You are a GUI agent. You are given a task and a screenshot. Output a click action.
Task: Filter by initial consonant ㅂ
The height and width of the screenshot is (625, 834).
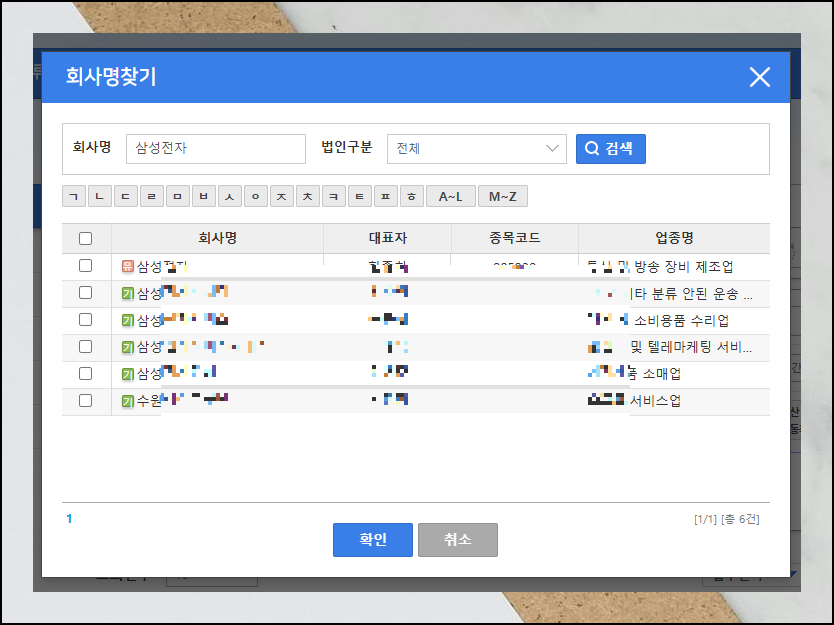pos(204,196)
